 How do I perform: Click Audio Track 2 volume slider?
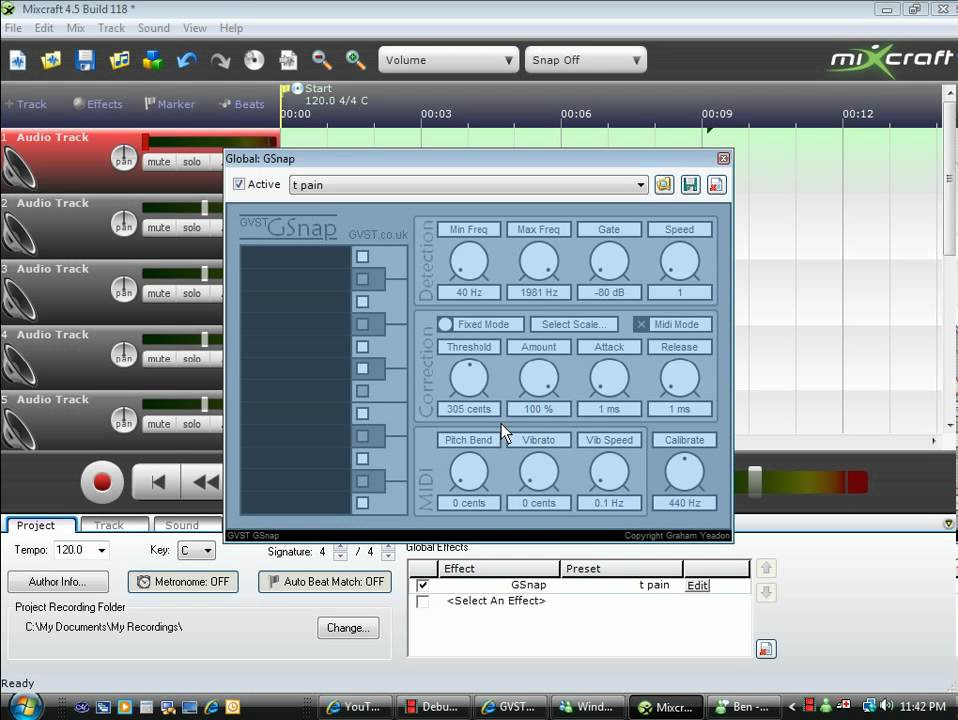pos(205,207)
